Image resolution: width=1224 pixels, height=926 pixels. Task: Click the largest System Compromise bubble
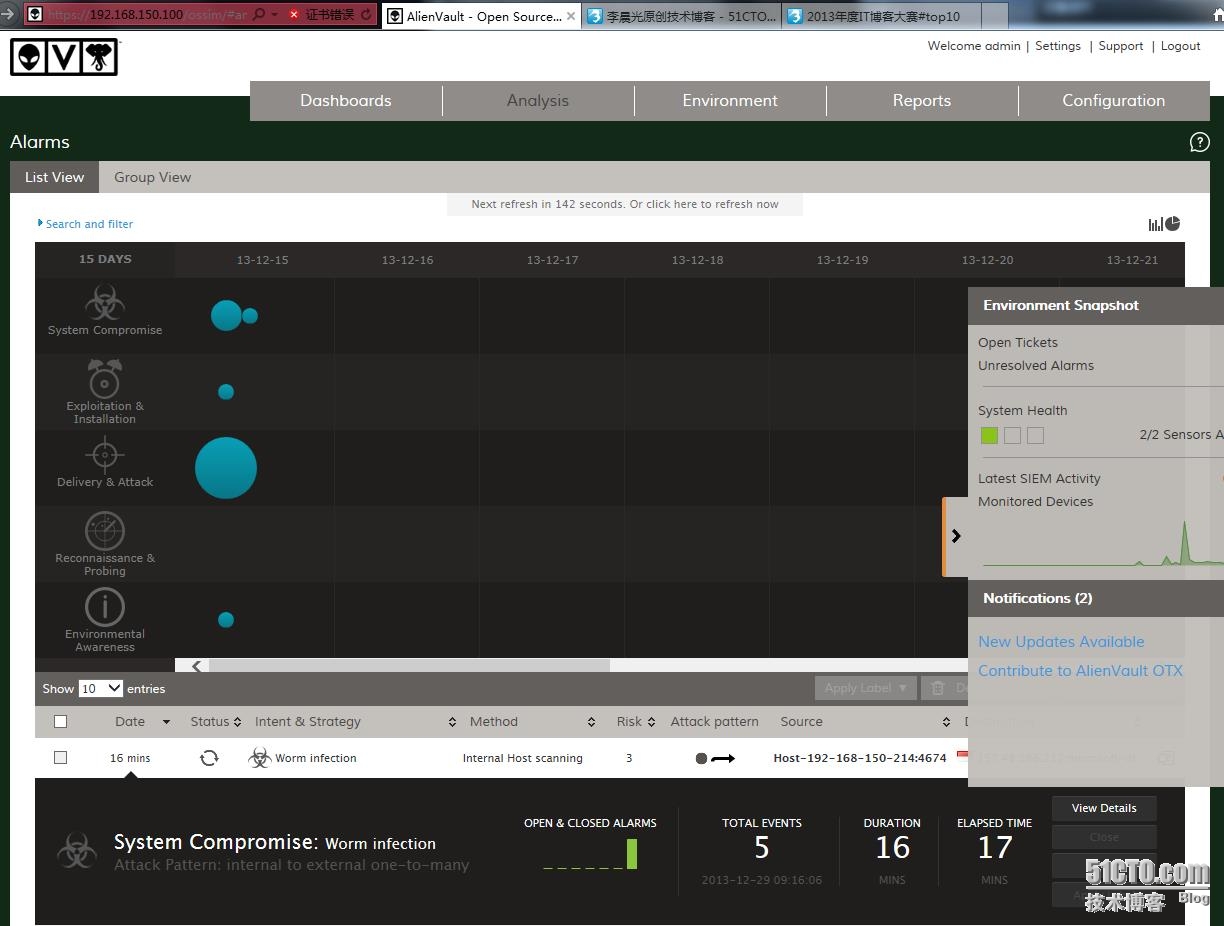(226, 315)
